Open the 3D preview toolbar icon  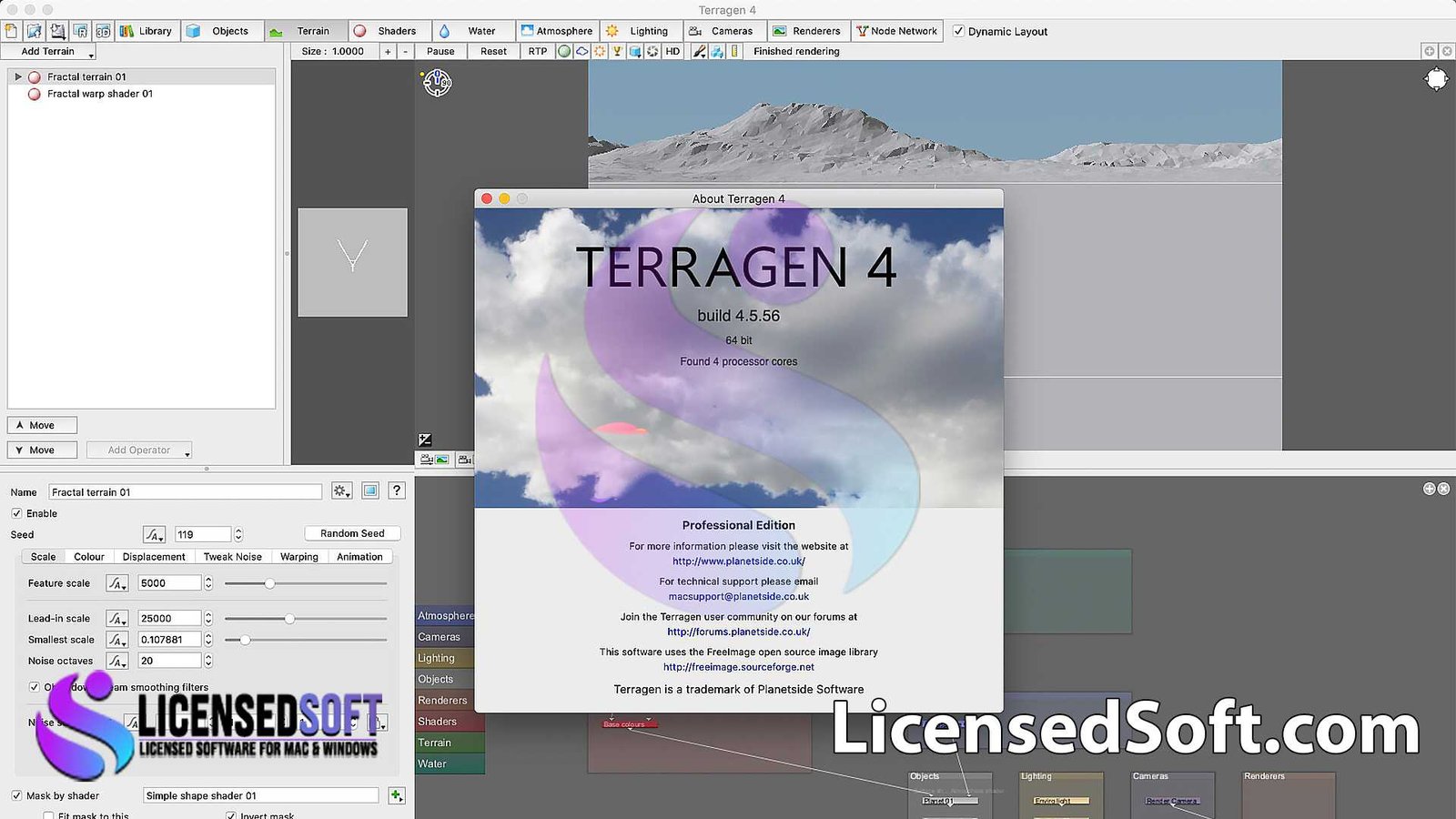(103, 31)
